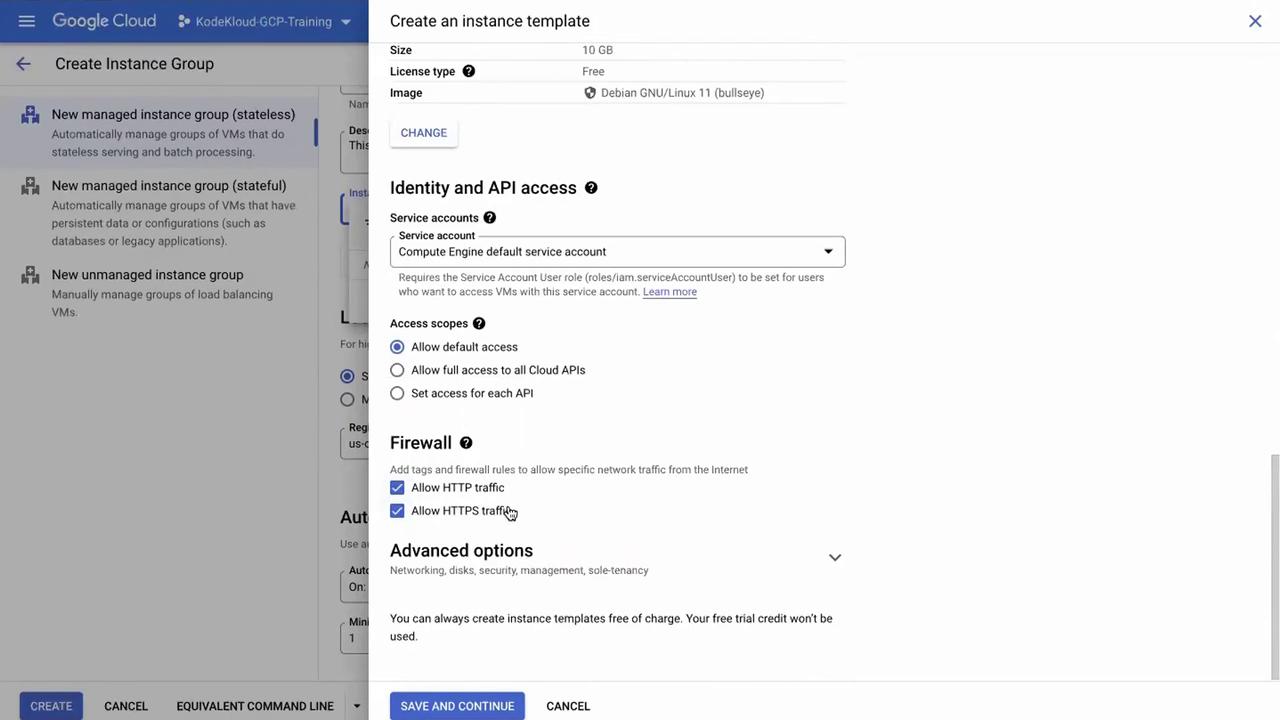1280x720 pixels.
Task: Open the Firewall help tooltip
Action: [466, 443]
